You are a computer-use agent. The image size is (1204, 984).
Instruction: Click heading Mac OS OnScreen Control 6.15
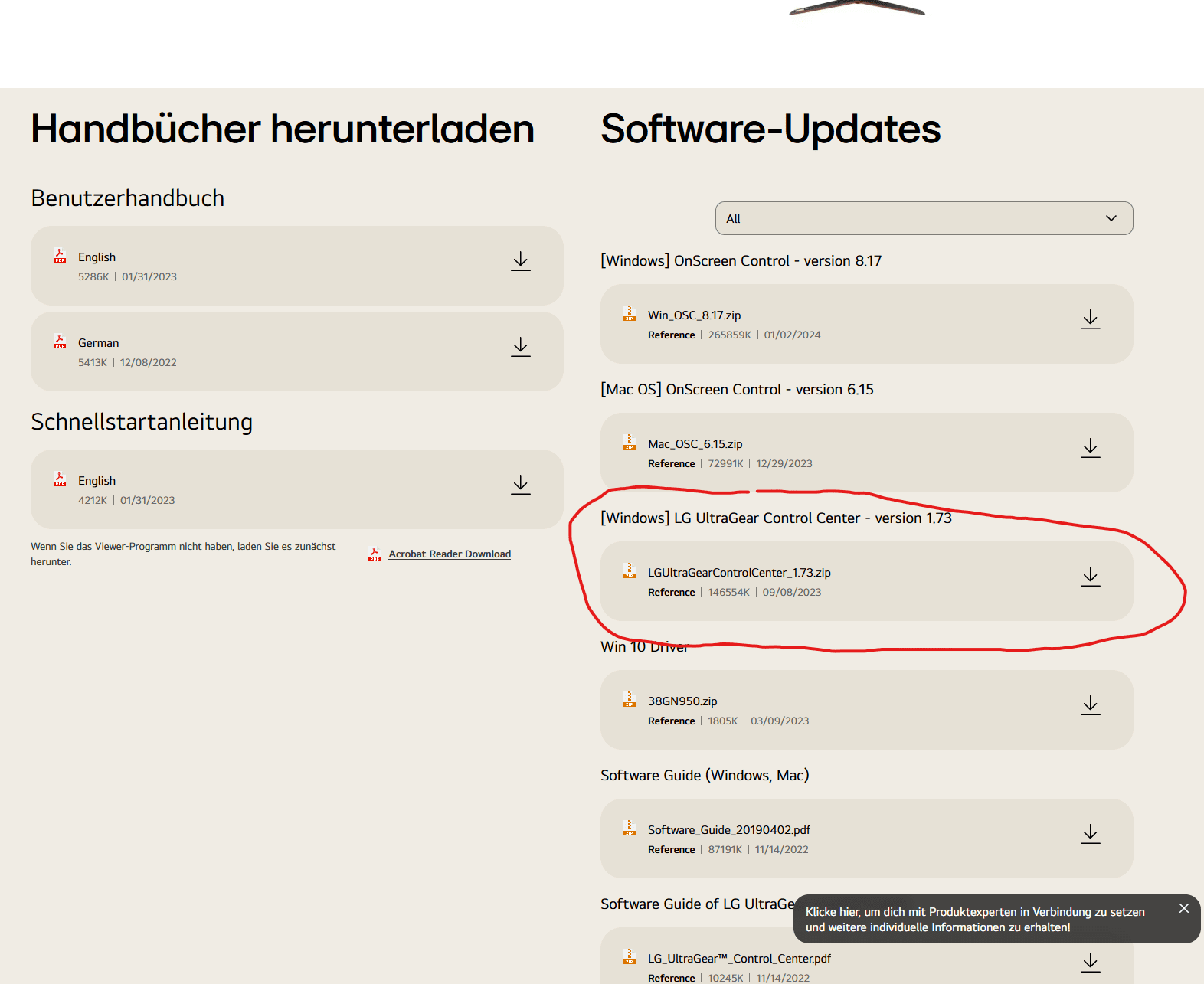(737, 390)
